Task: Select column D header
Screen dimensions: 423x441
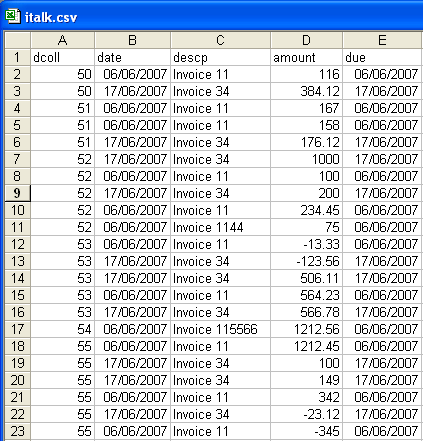Action: pos(306,40)
